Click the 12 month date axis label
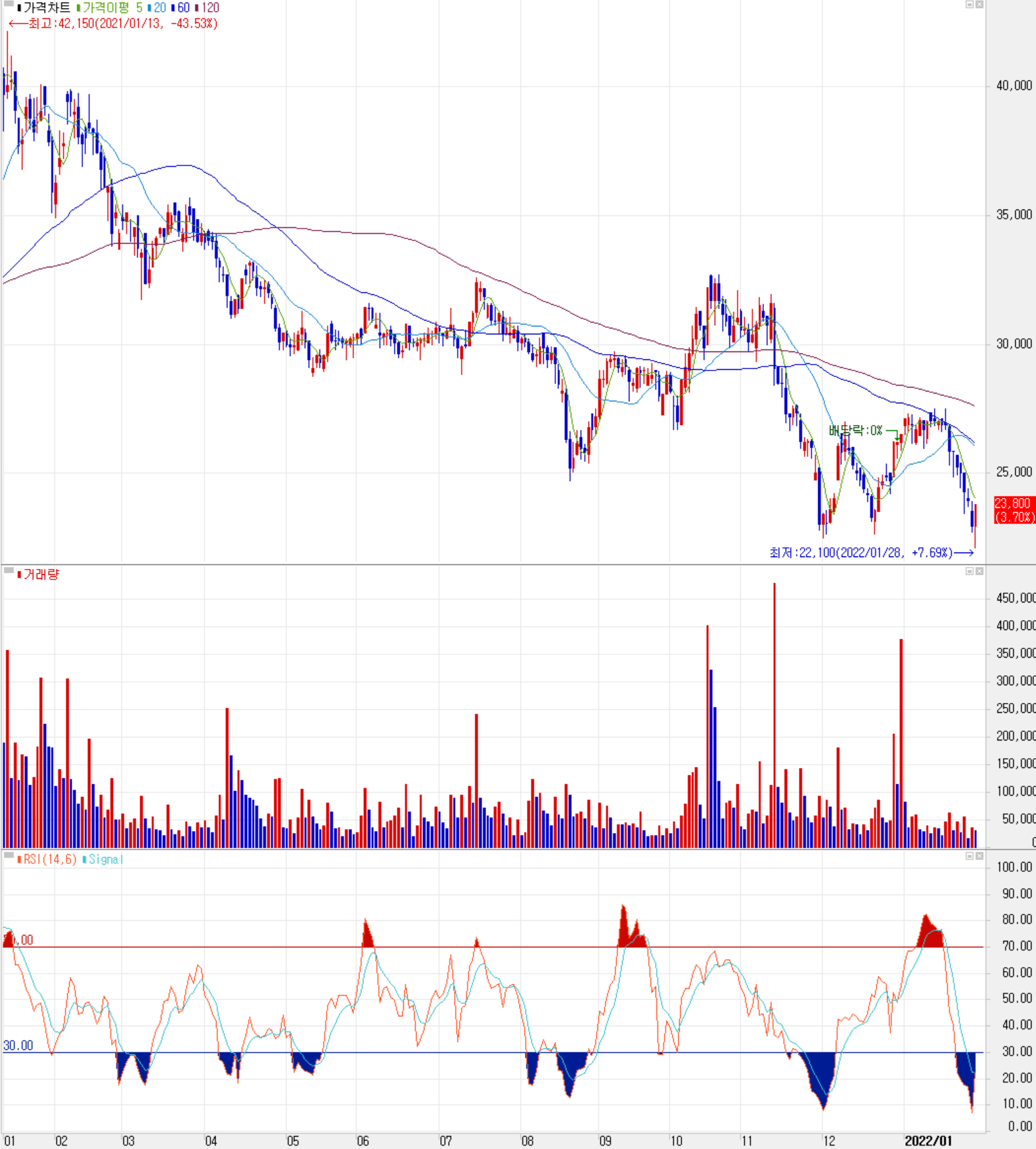The image size is (1036, 1149). (x=830, y=1141)
